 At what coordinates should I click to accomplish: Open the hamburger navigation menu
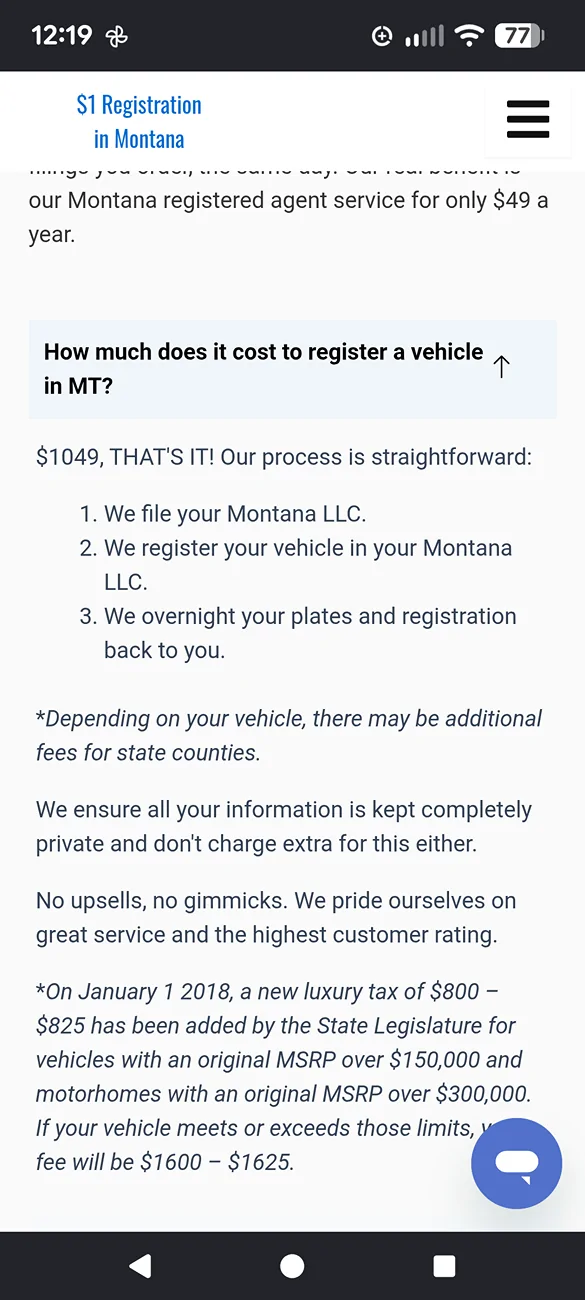528,119
